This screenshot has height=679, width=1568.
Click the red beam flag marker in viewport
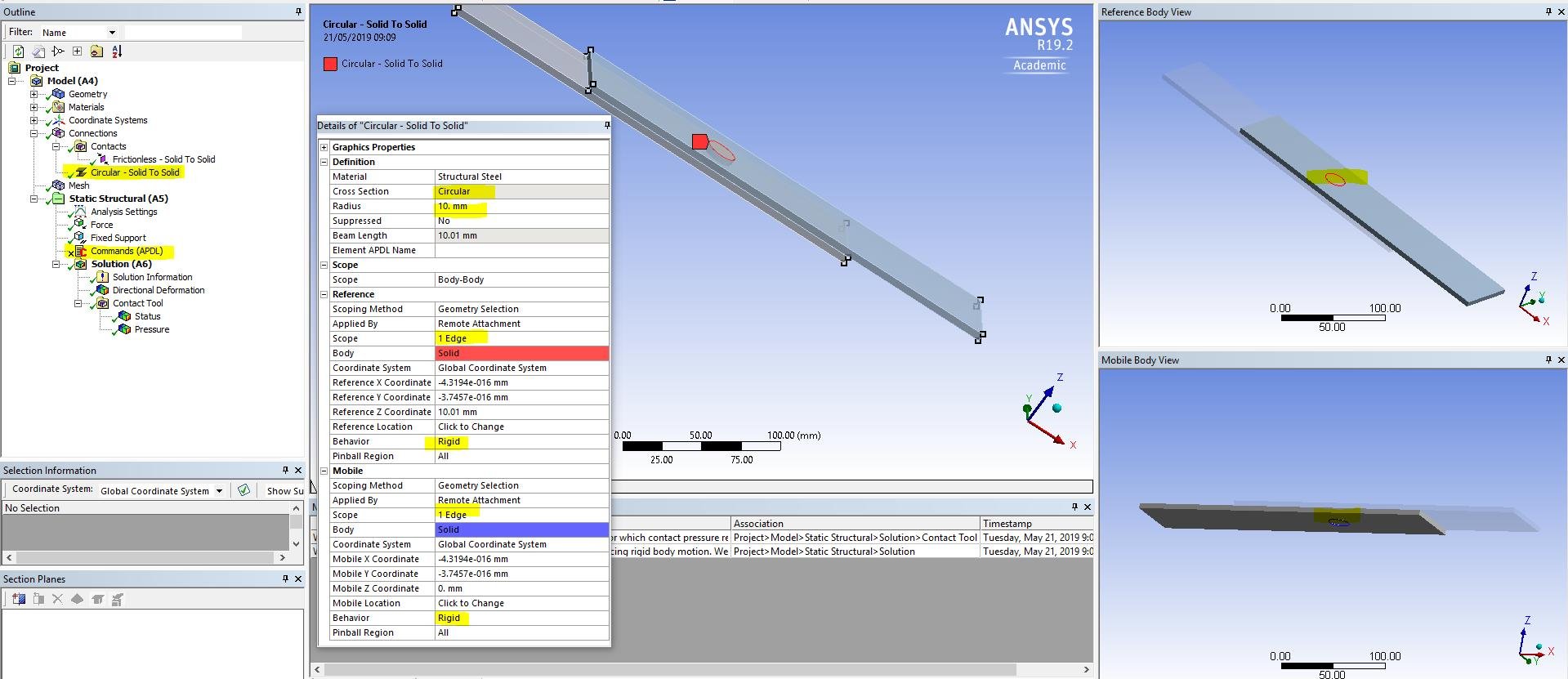(699, 141)
